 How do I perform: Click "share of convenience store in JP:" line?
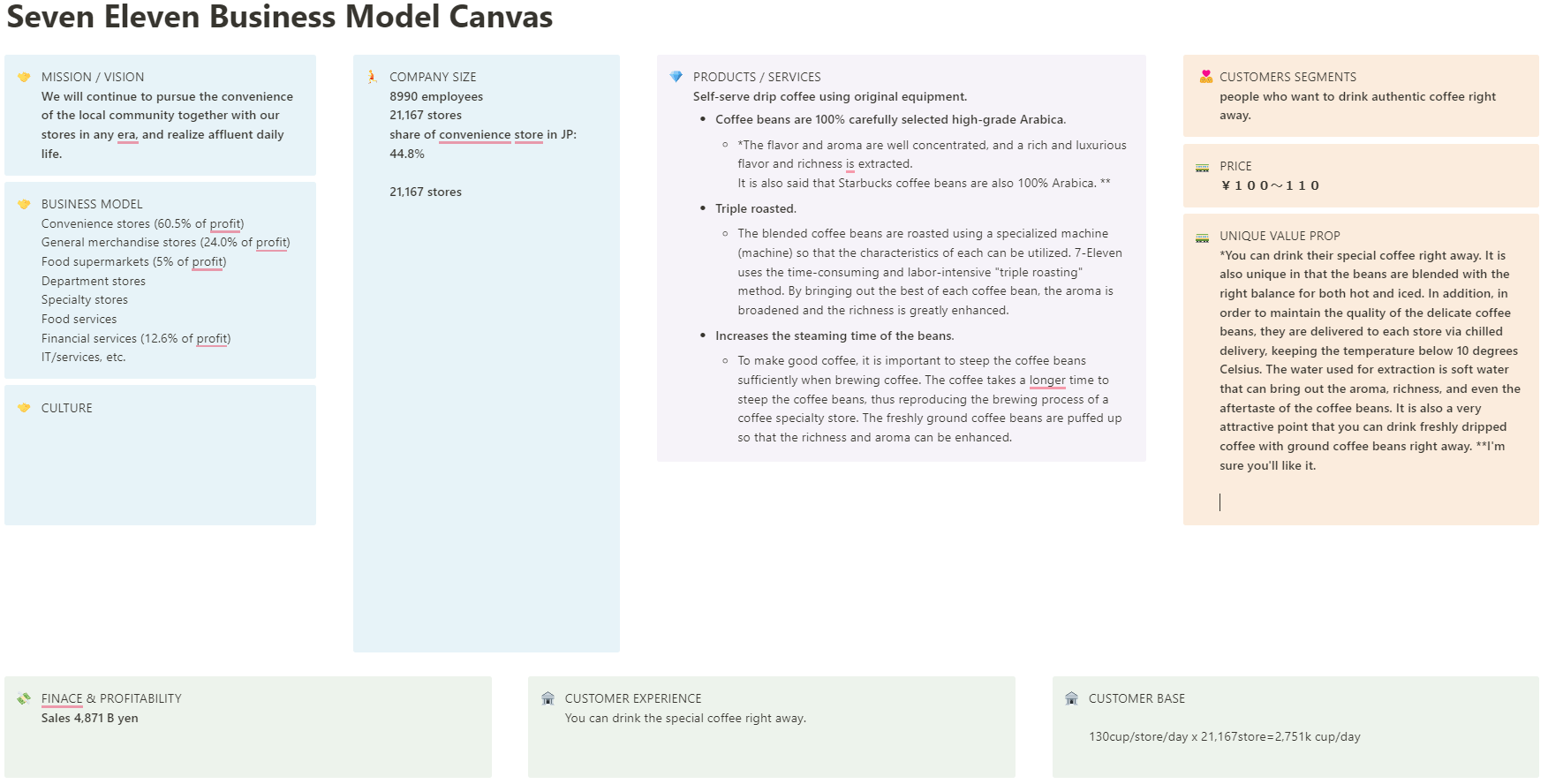click(x=483, y=134)
